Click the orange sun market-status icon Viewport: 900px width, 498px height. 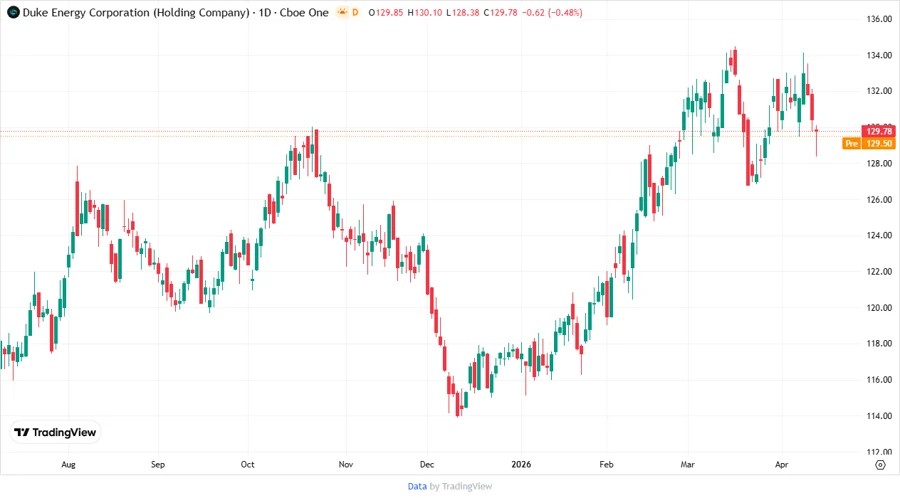[x=343, y=12]
